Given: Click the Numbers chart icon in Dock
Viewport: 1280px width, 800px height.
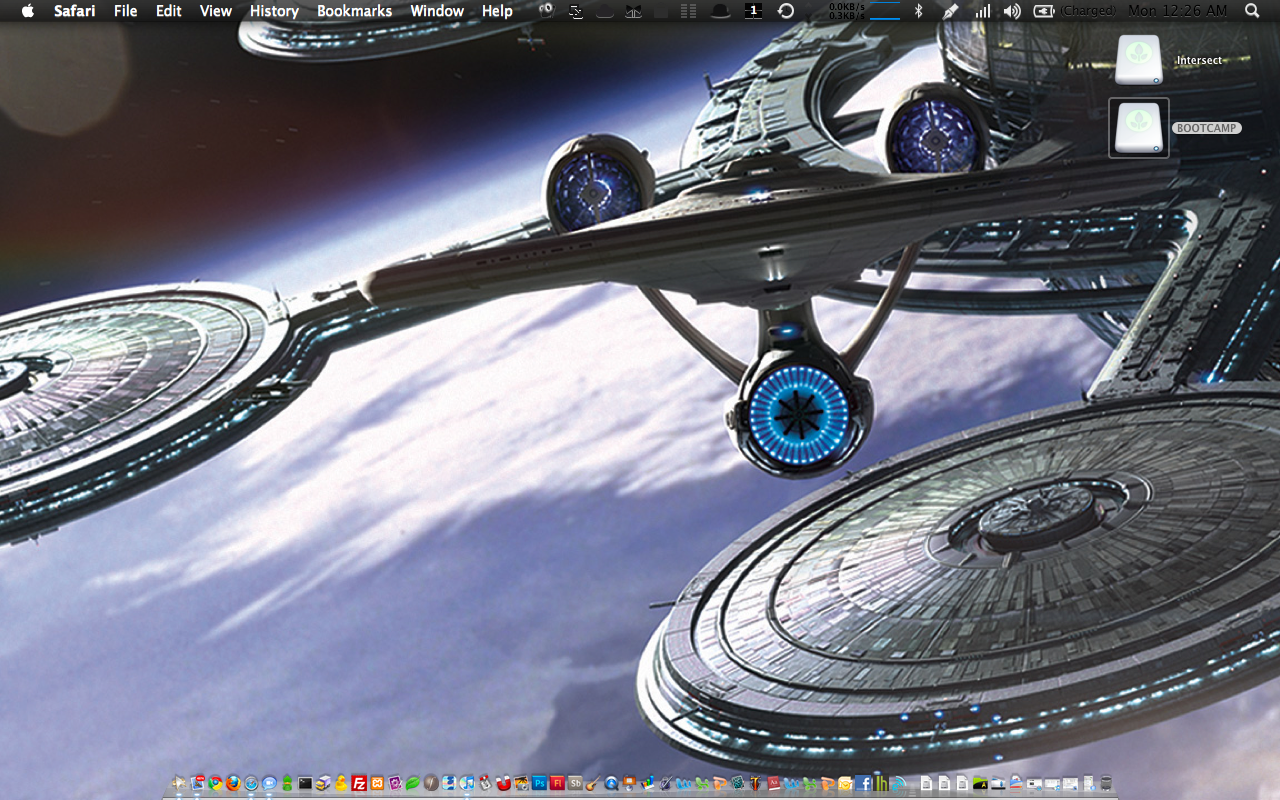Looking at the screenshot, I should tap(647, 783).
